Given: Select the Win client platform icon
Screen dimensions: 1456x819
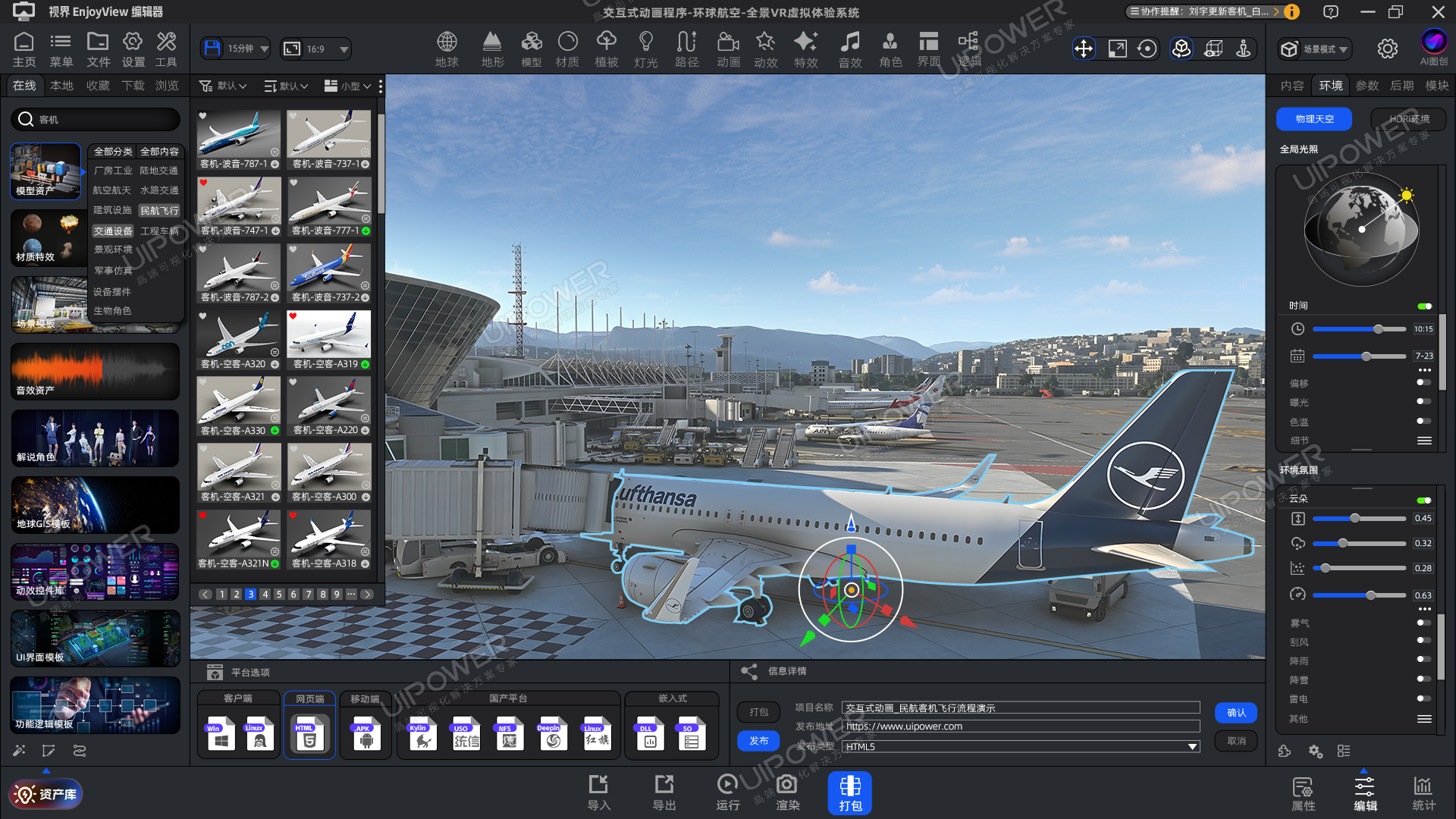Looking at the screenshot, I should [221, 733].
